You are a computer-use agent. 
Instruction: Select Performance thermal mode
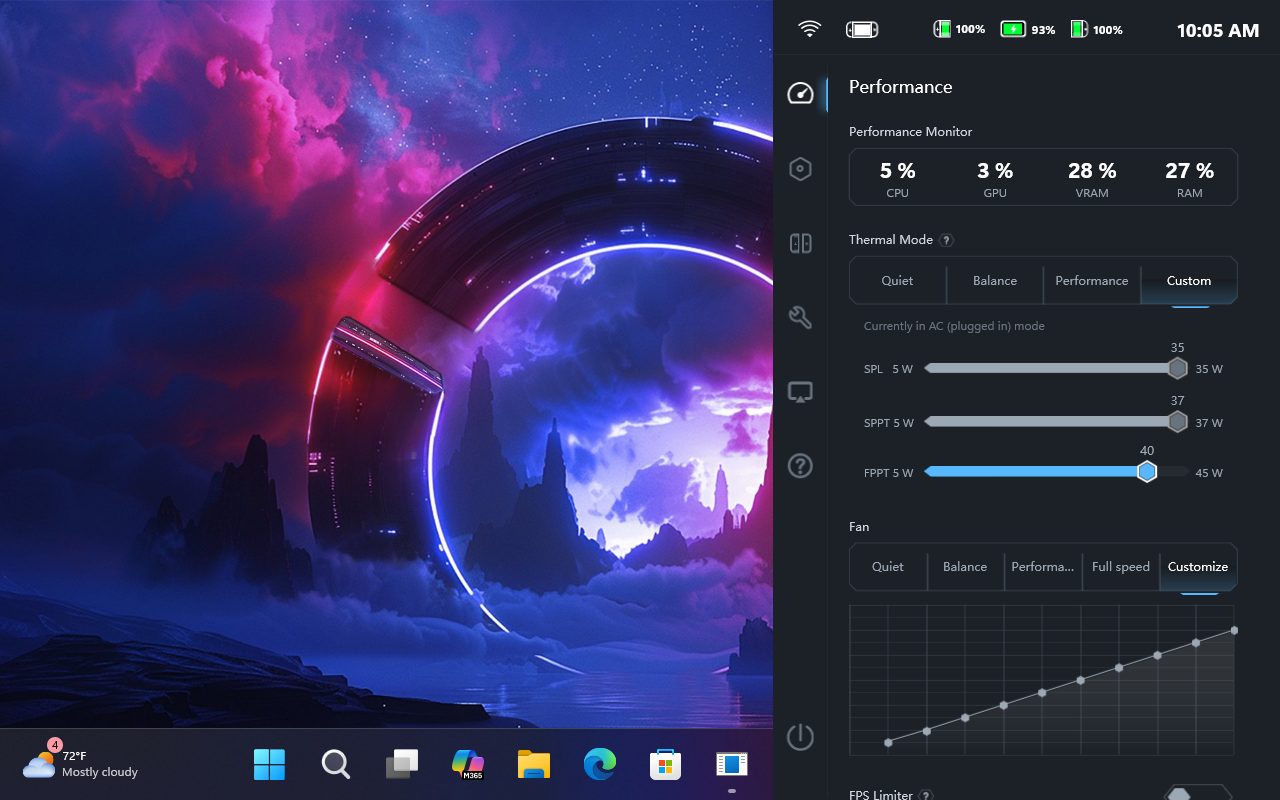[x=1091, y=281]
